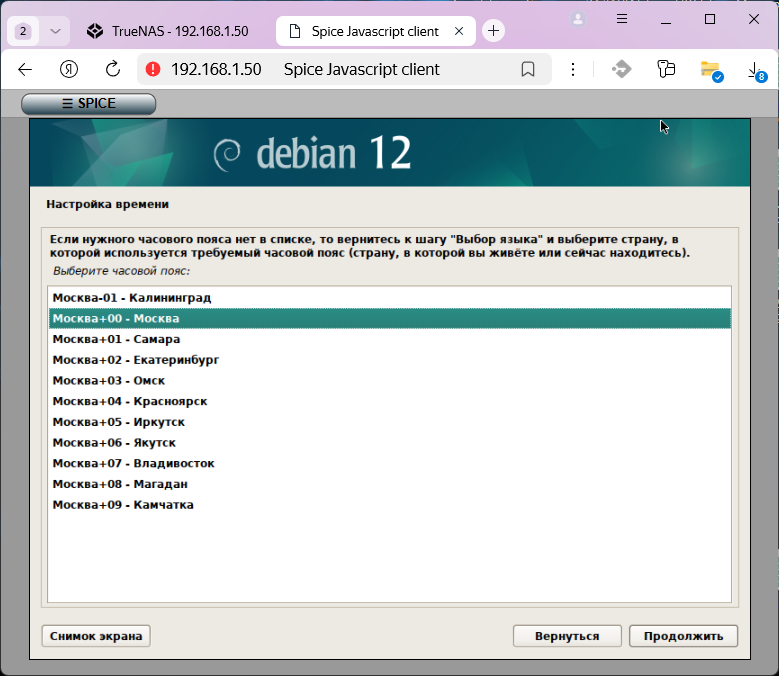Select timezone Москва-01 - Калининград
Image resolution: width=779 pixels, height=676 pixels.
coord(390,298)
